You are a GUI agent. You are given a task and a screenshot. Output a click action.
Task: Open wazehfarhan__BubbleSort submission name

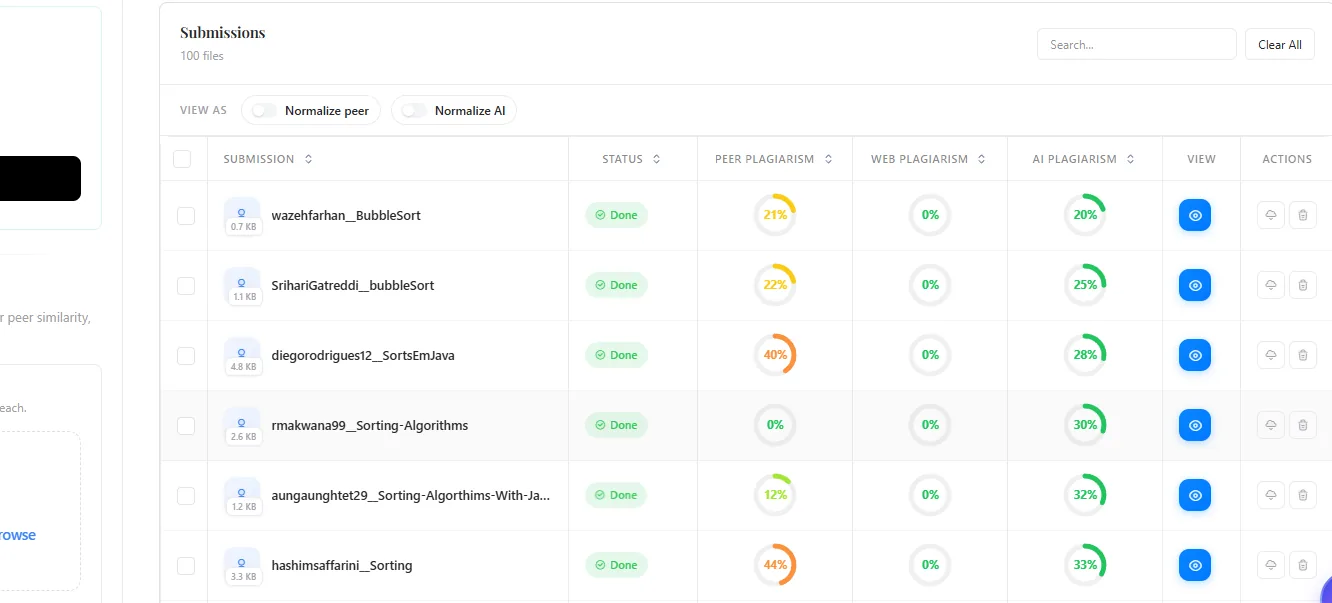click(346, 215)
